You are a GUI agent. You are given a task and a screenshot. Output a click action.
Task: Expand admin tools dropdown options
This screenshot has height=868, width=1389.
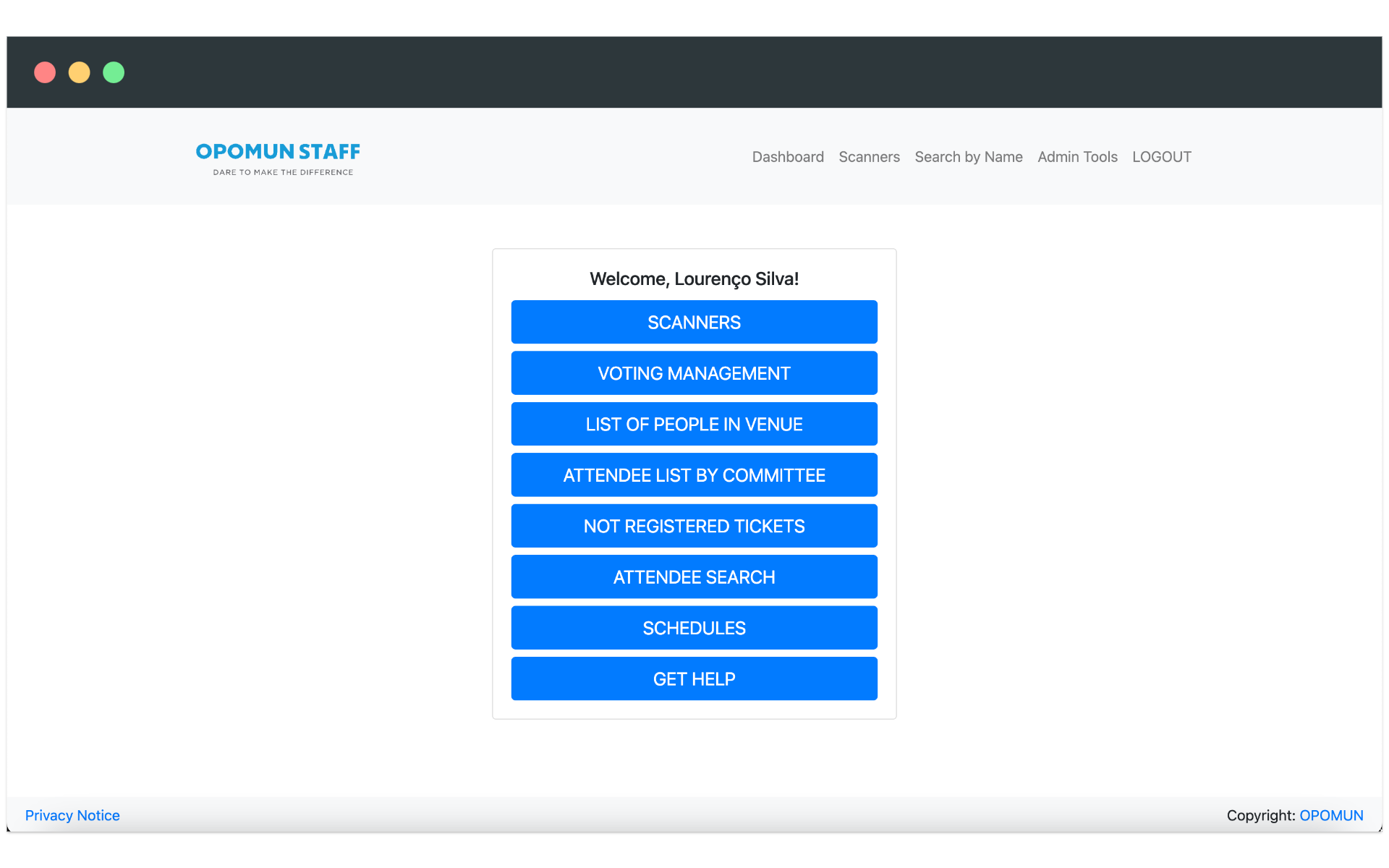[x=1077, y=156]
